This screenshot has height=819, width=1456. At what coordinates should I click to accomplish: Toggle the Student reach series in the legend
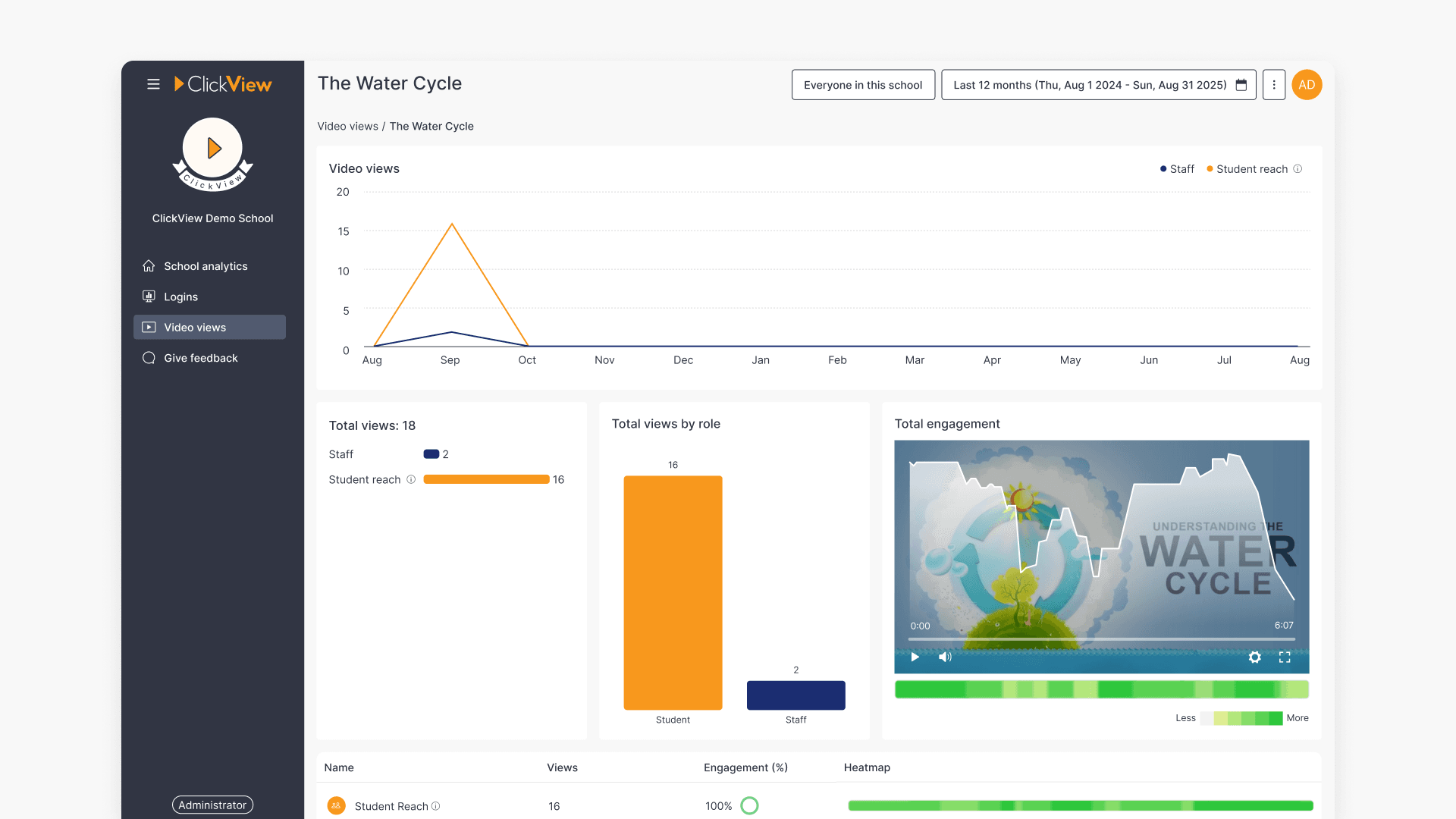pos(1247,169)
